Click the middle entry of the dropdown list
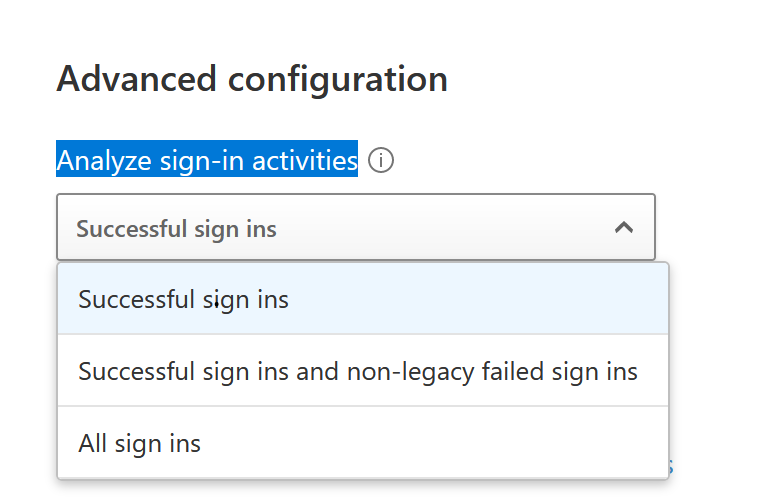This screenshot has width=781, height=503. click(x=363, y=371)
